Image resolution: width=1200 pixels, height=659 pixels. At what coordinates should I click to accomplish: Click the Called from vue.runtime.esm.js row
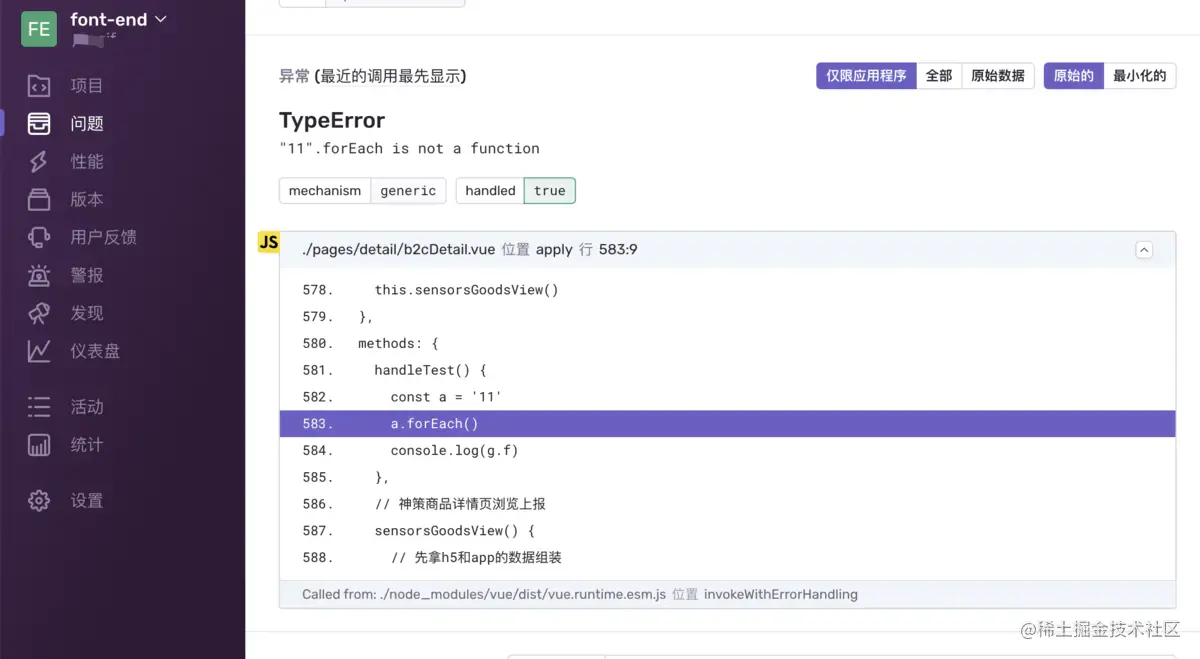pyautogui.click(x=727, y=594)
